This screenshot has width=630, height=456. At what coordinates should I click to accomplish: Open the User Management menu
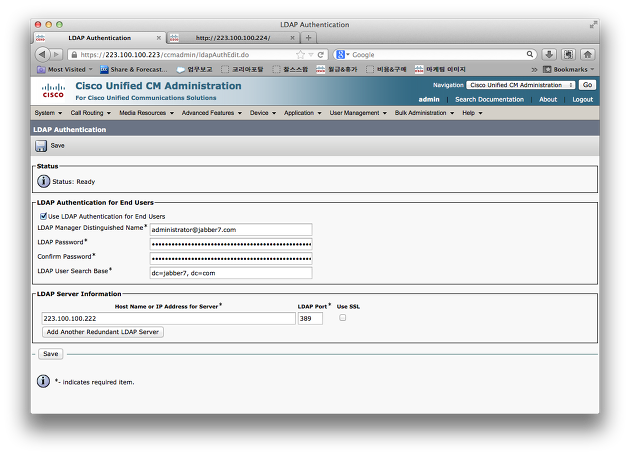point(358,113)
